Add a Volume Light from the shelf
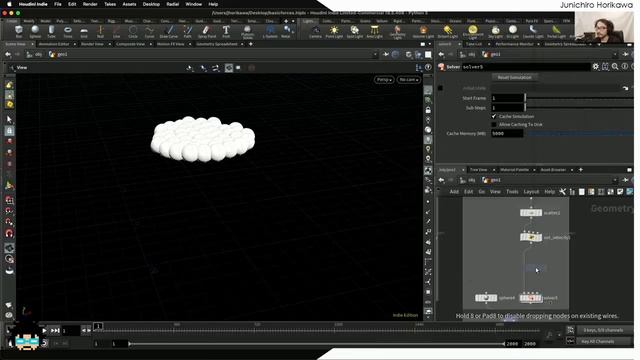The height and width of the screenshot is (360, 640). click(423, 31)
